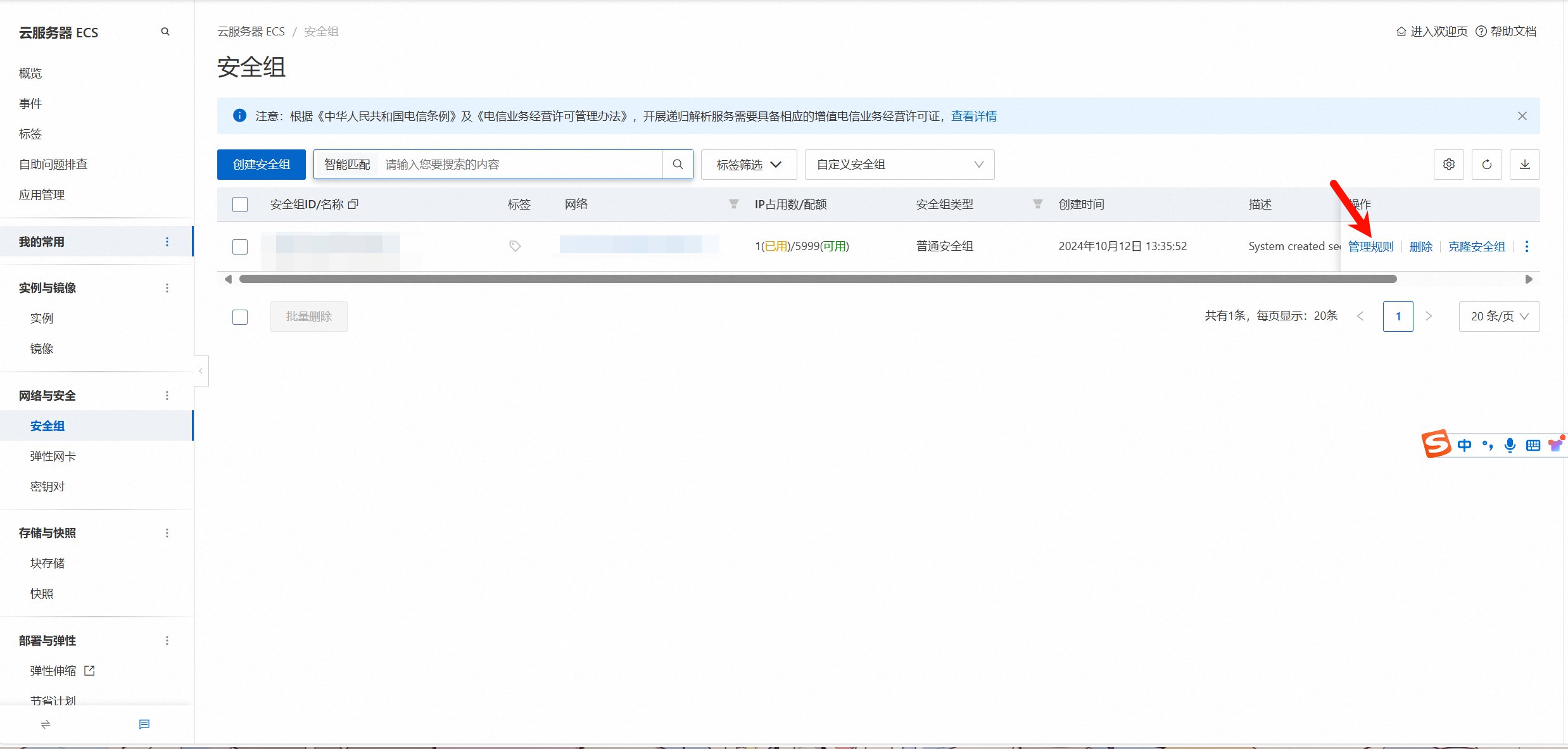Check the first security group row checkbox

(240, 246)
